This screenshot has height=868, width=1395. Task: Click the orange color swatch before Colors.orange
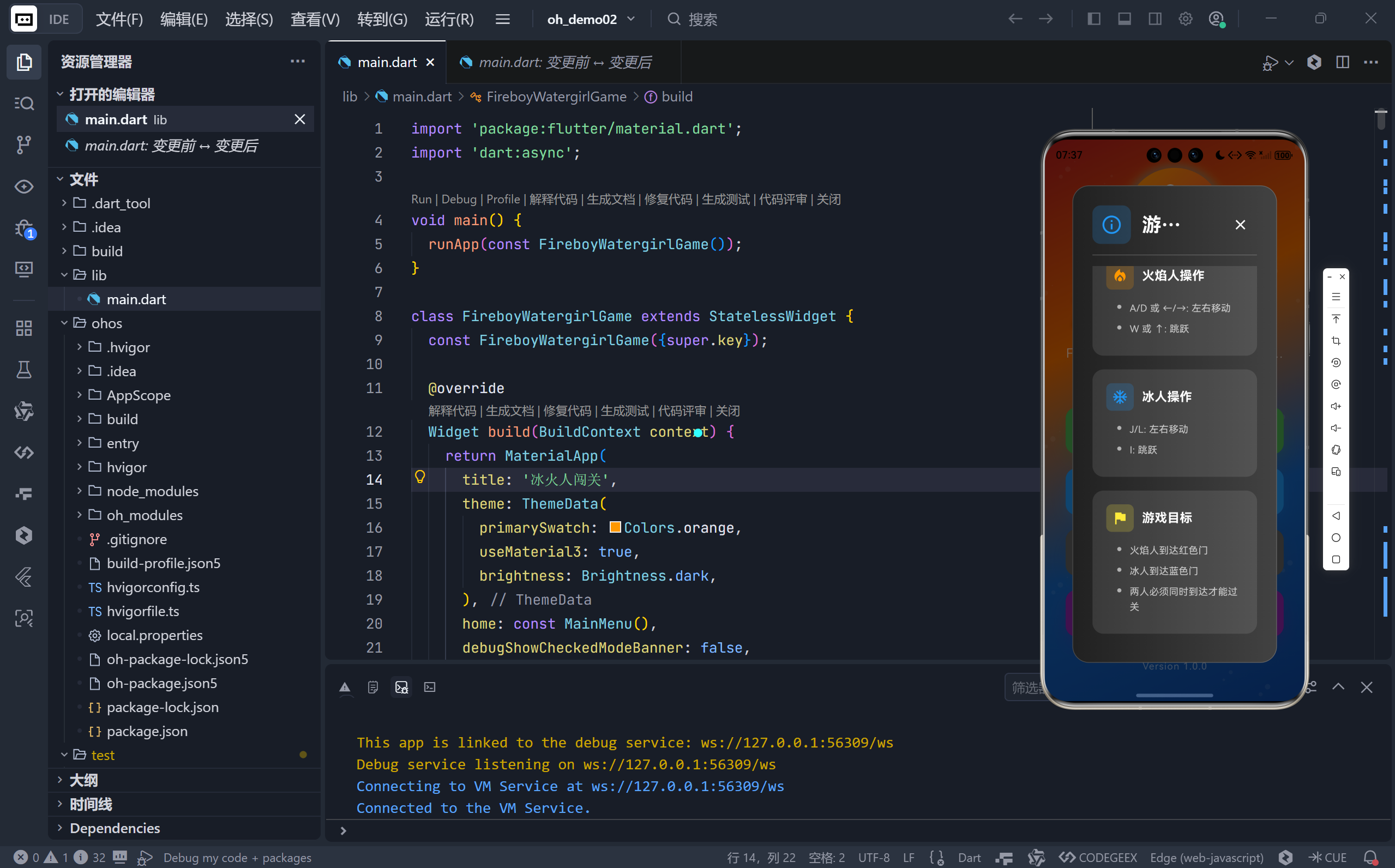point(614,527)
